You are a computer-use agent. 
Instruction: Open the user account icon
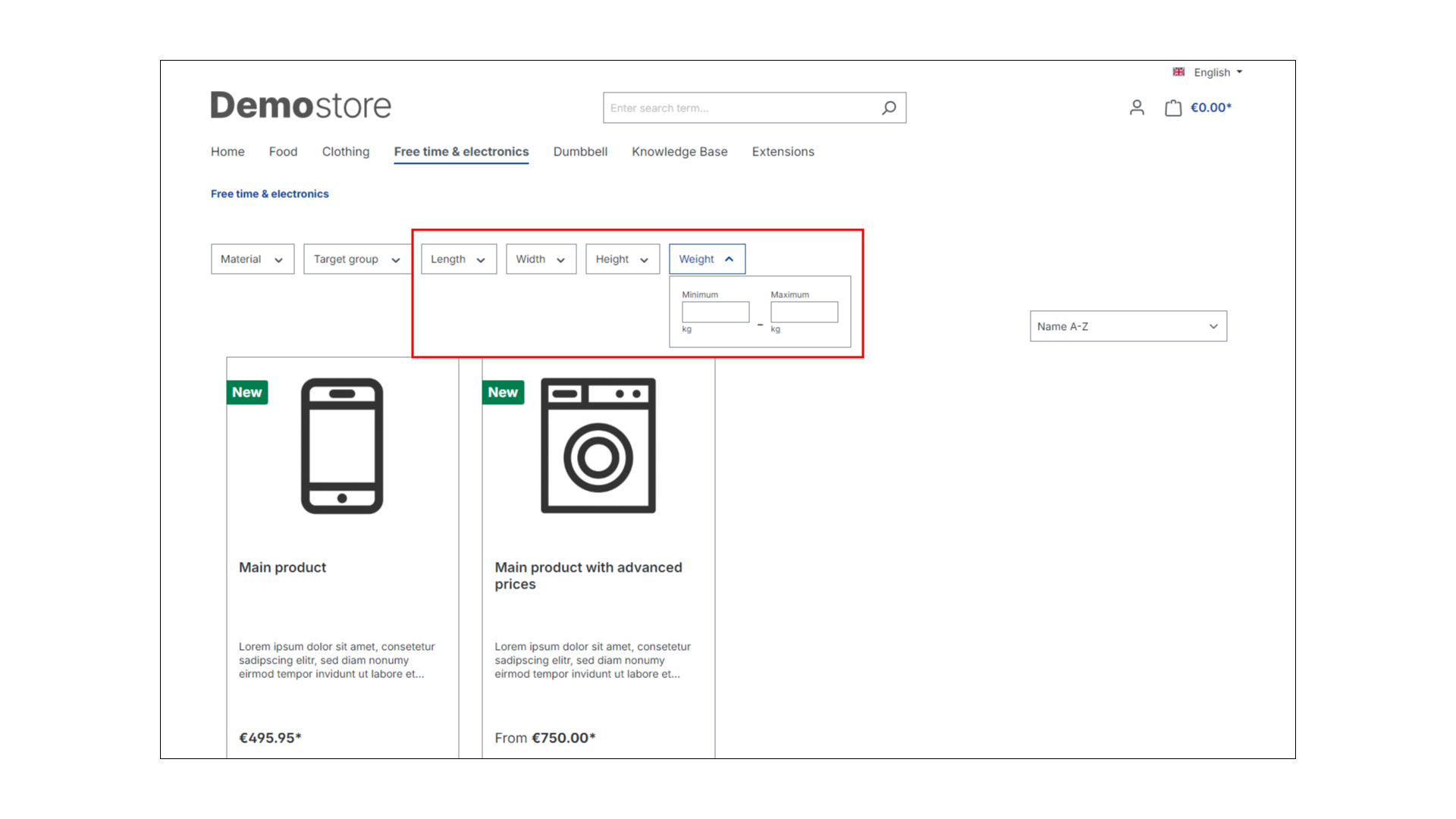1137,108
